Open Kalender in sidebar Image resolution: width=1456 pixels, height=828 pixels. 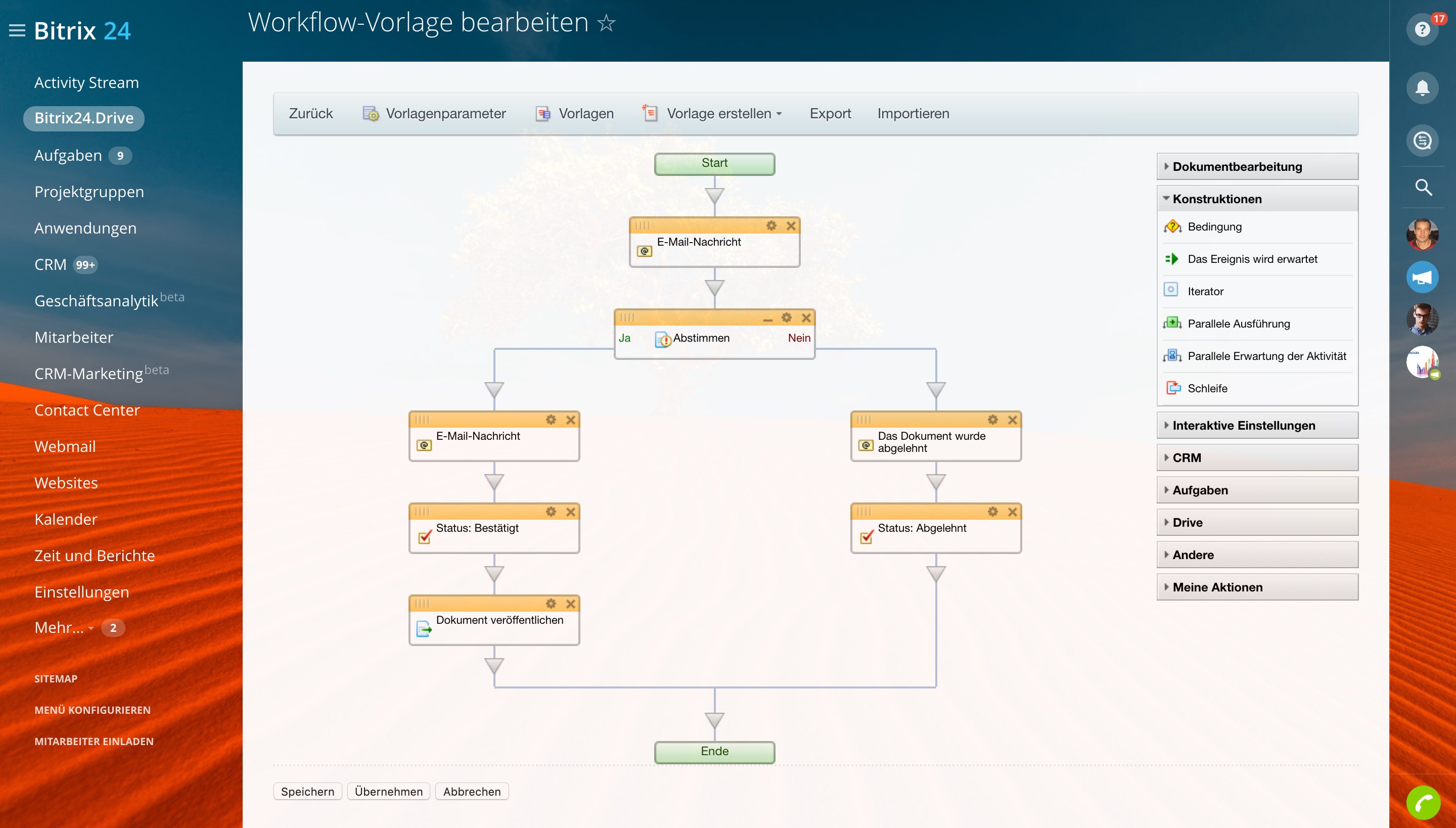click(66, 519)
